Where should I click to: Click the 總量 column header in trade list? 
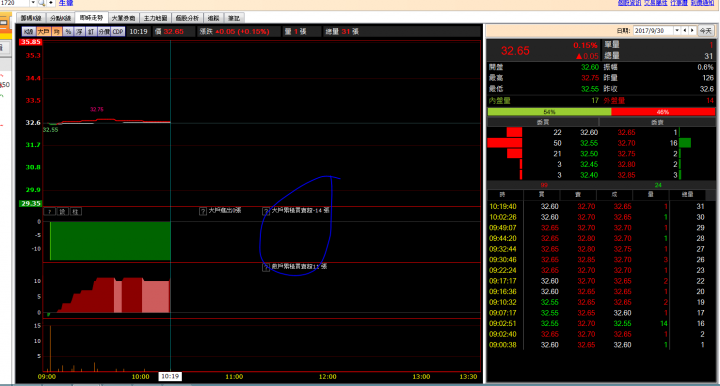pos(687,195)
